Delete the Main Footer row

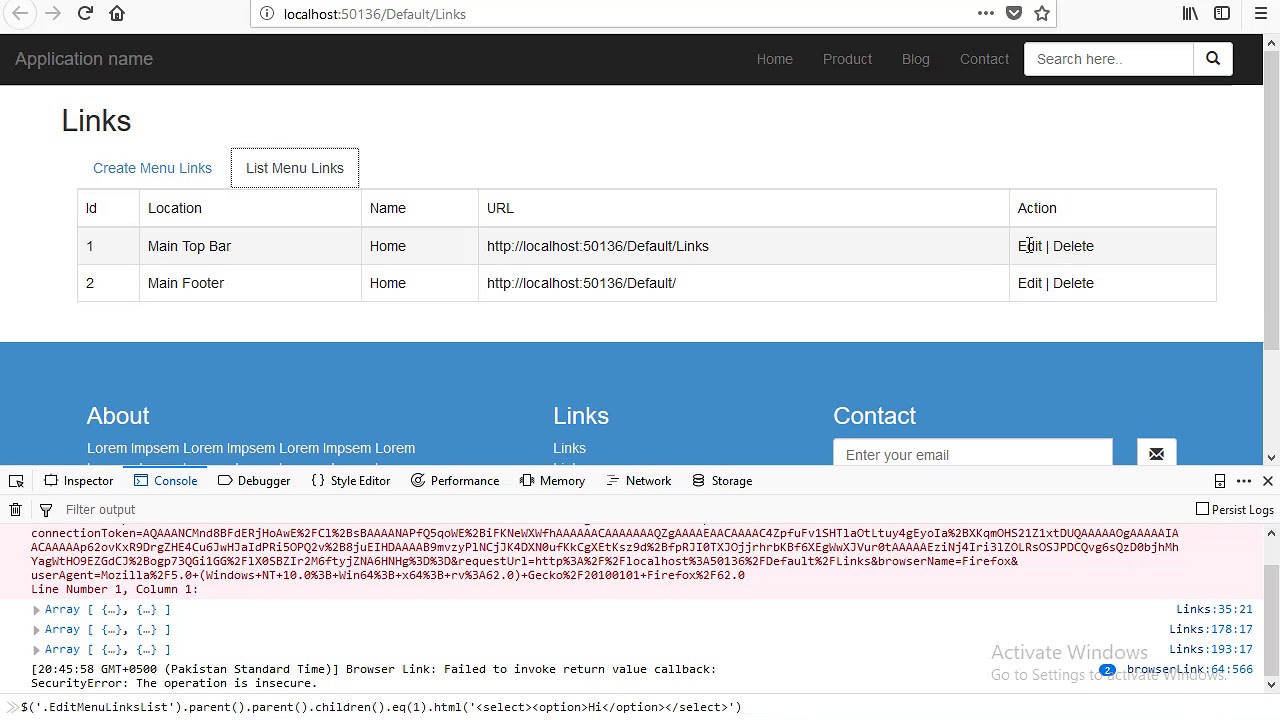click(1073, 283)
